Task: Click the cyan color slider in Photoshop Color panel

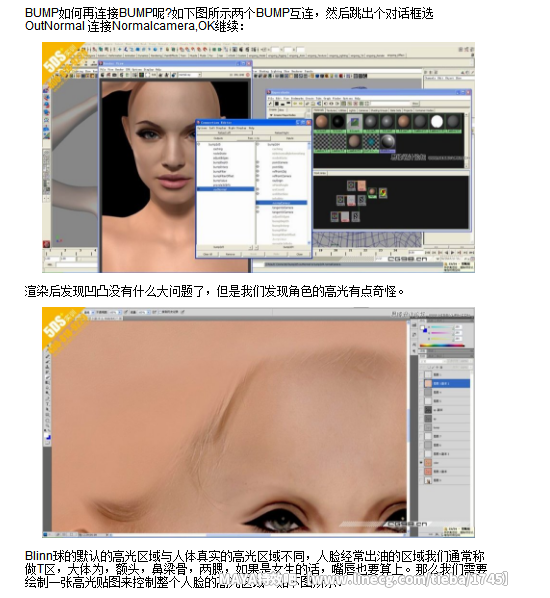Action: pyautogui.click(x=441, y=327)
